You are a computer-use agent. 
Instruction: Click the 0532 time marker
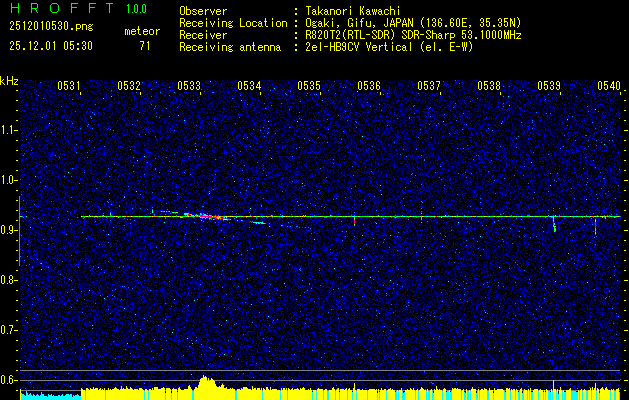(129, 85)
